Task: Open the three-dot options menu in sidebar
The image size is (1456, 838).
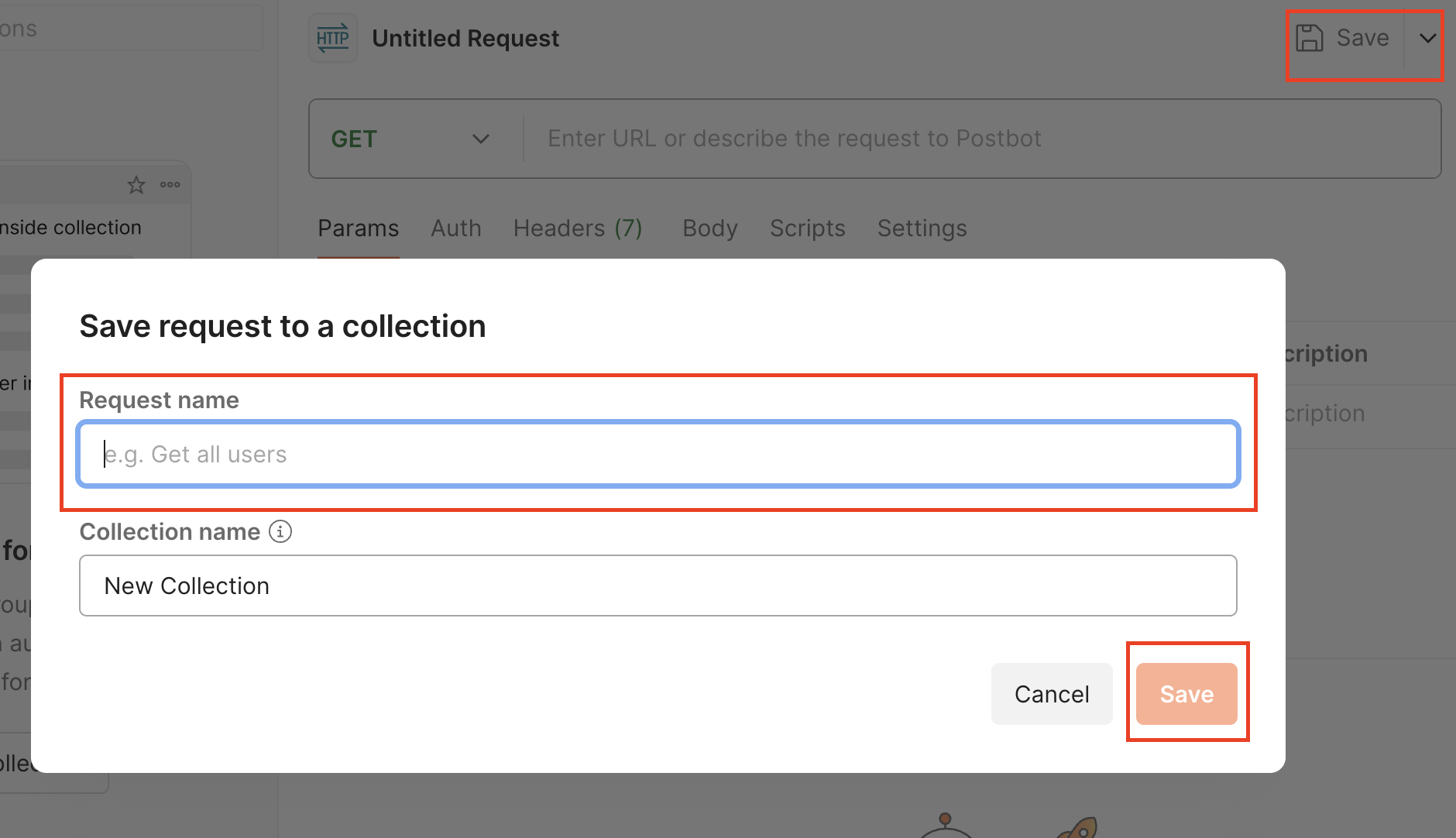Action: (170, 185)
